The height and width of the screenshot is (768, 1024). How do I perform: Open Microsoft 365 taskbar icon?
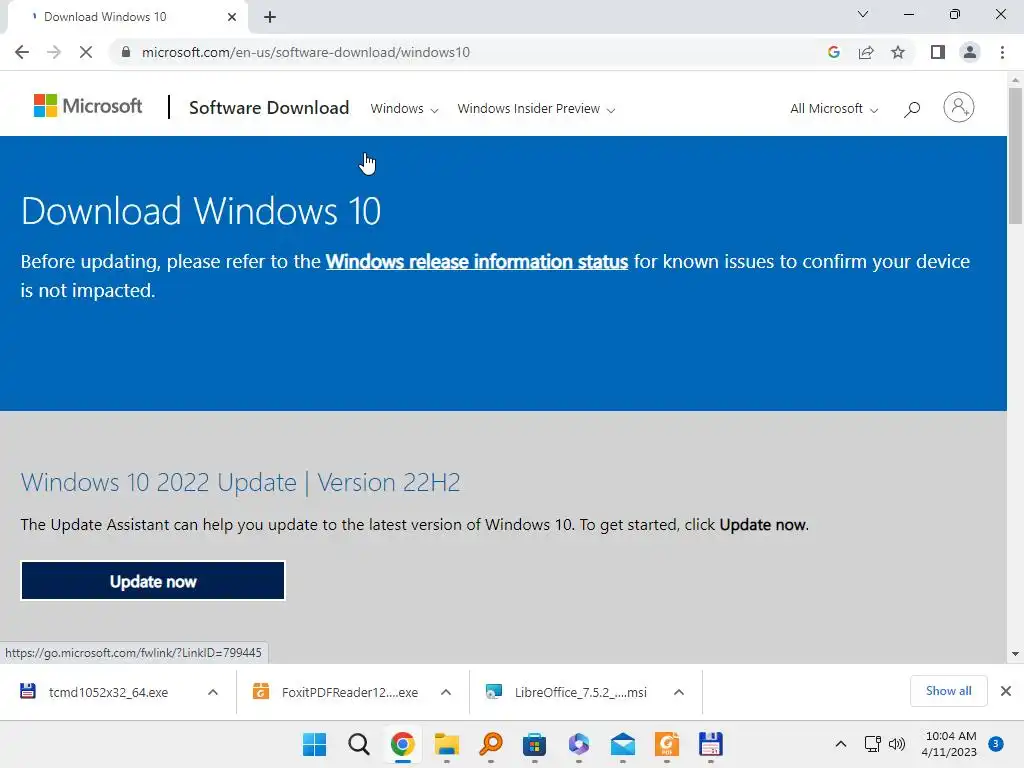coord(579,744)
